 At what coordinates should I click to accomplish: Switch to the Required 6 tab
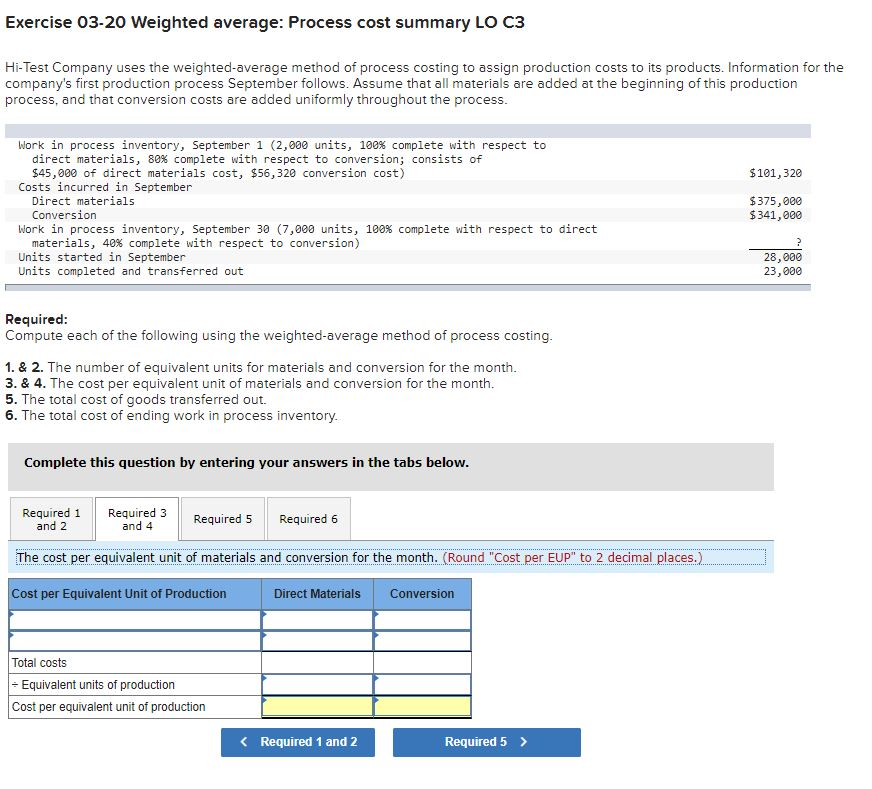(307, 519)
